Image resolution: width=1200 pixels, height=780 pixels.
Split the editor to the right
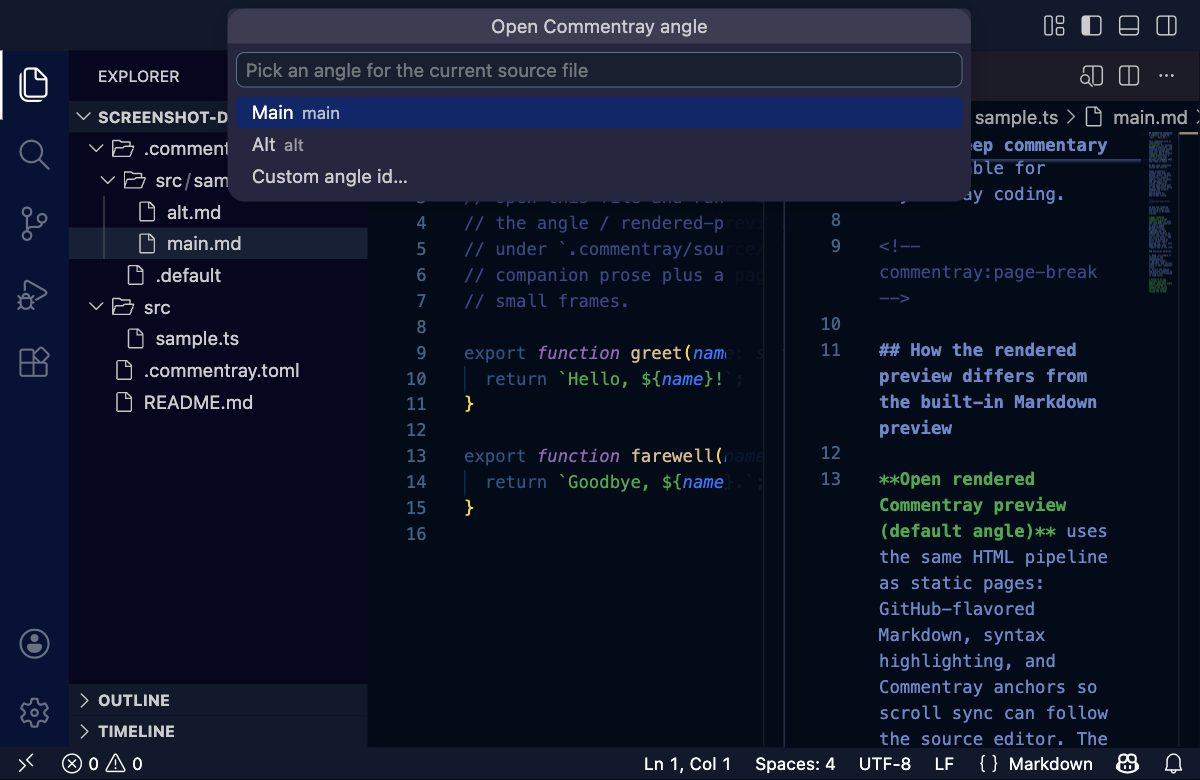pos(1129,76)
